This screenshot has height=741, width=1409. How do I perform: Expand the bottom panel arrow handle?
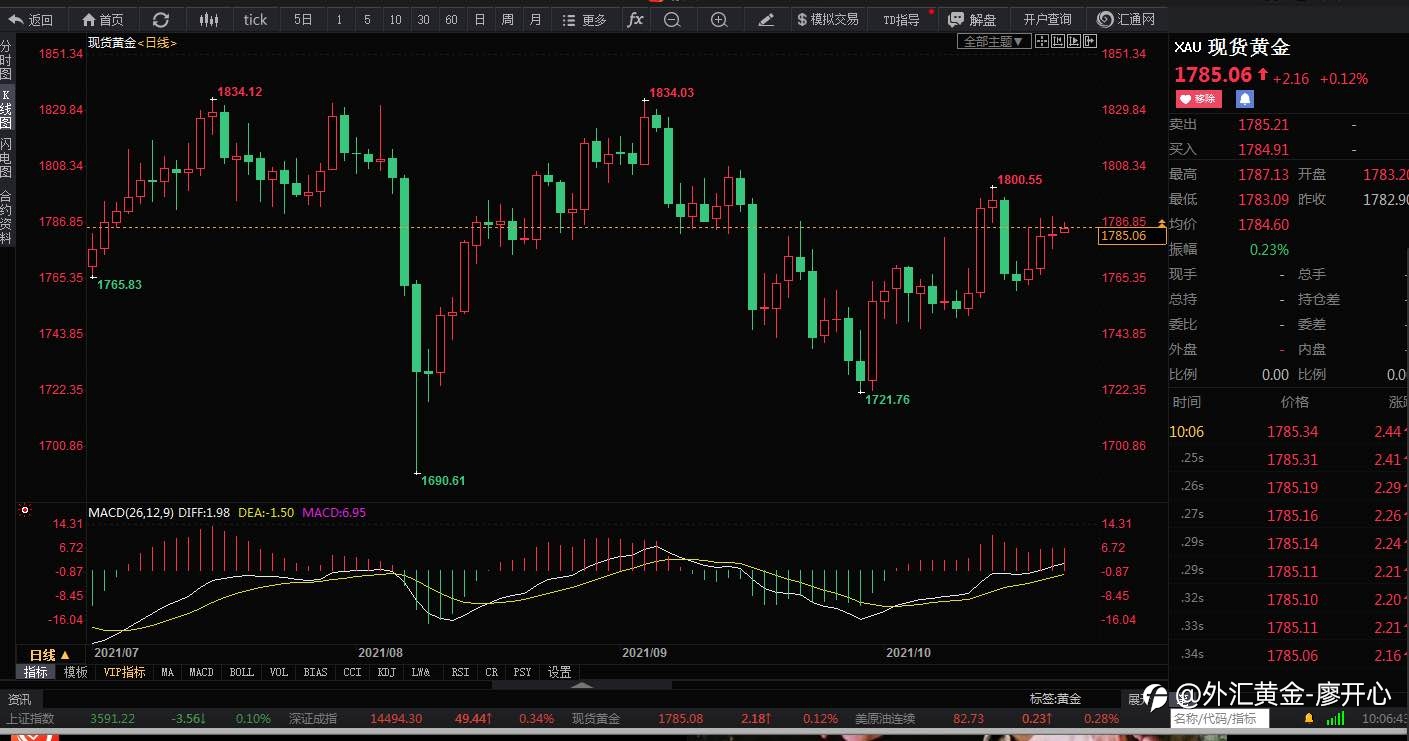click(582, 685)
